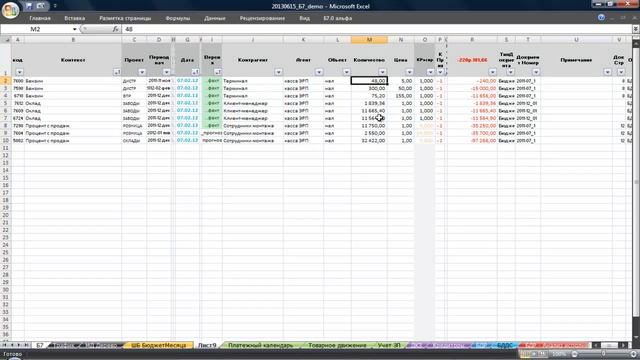Image resolution: width=640 pixels, height=360 pixels.
Task: Open the Разметка страницы ribbon tab
Action: click(125, 18)
